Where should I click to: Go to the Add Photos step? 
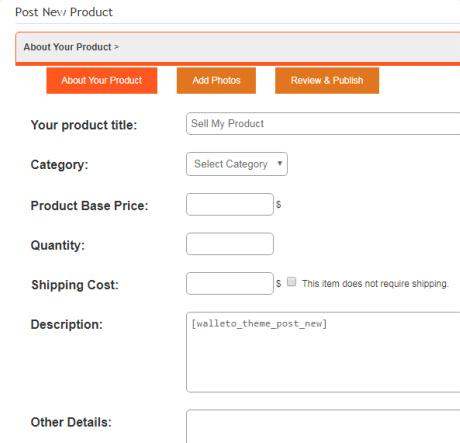click(216, 81)
